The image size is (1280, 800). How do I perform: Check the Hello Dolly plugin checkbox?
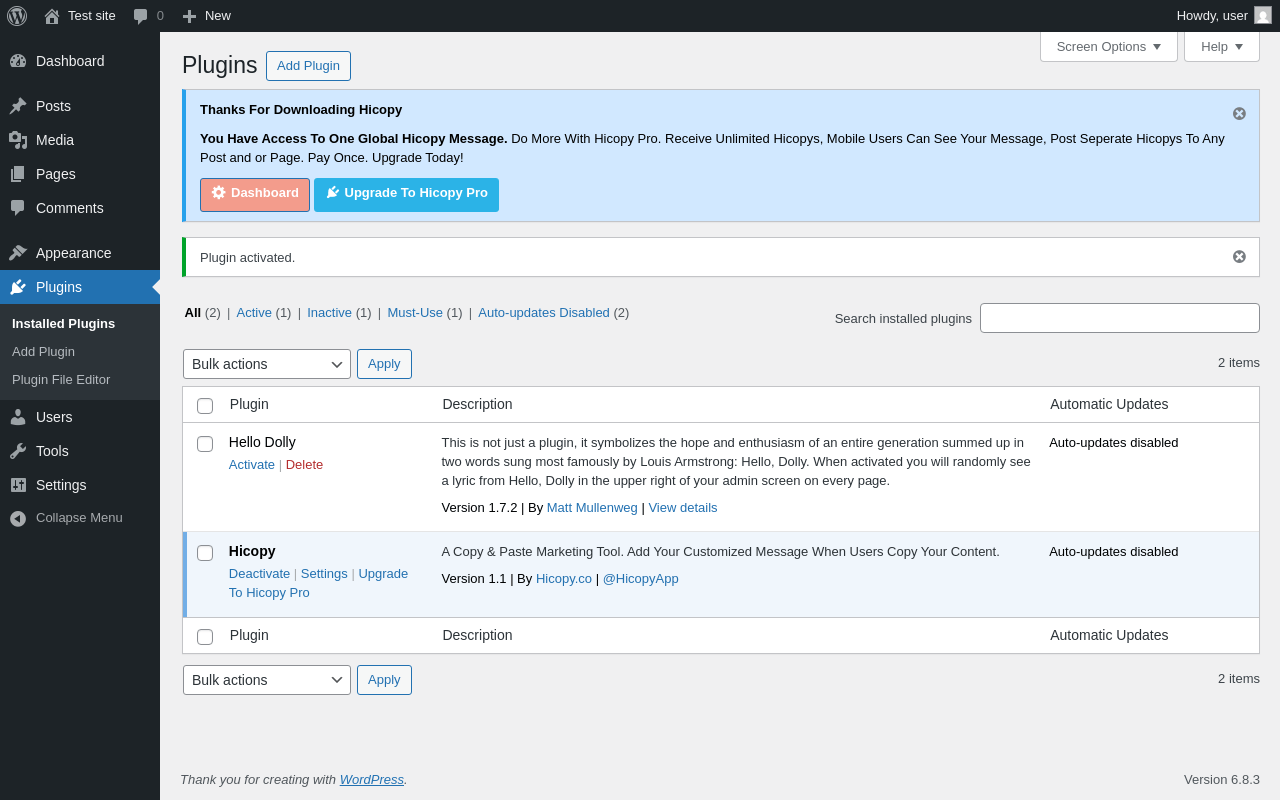click(x=205, y=444)
